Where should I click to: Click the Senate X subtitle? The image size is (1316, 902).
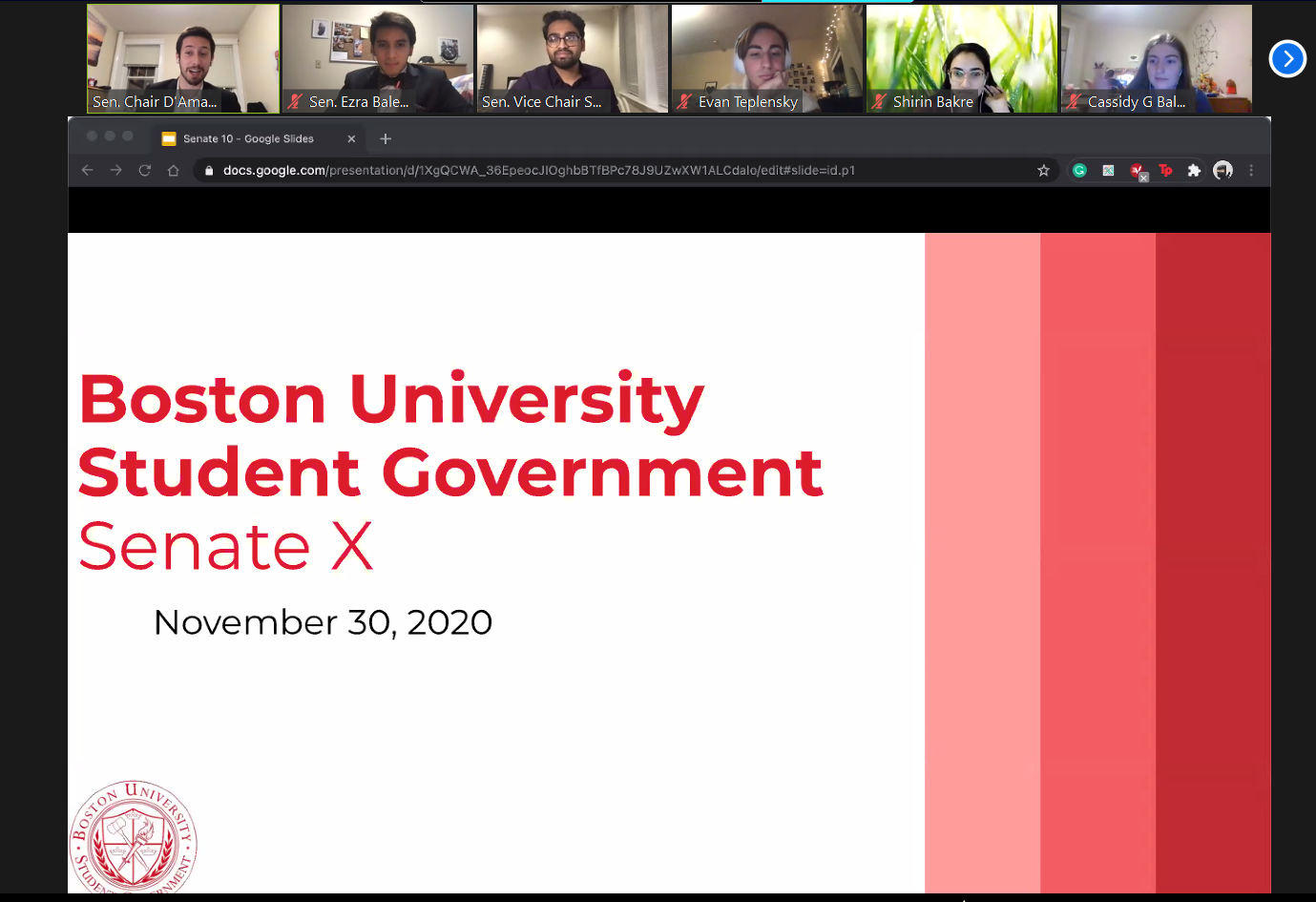[x=225, y=546]
